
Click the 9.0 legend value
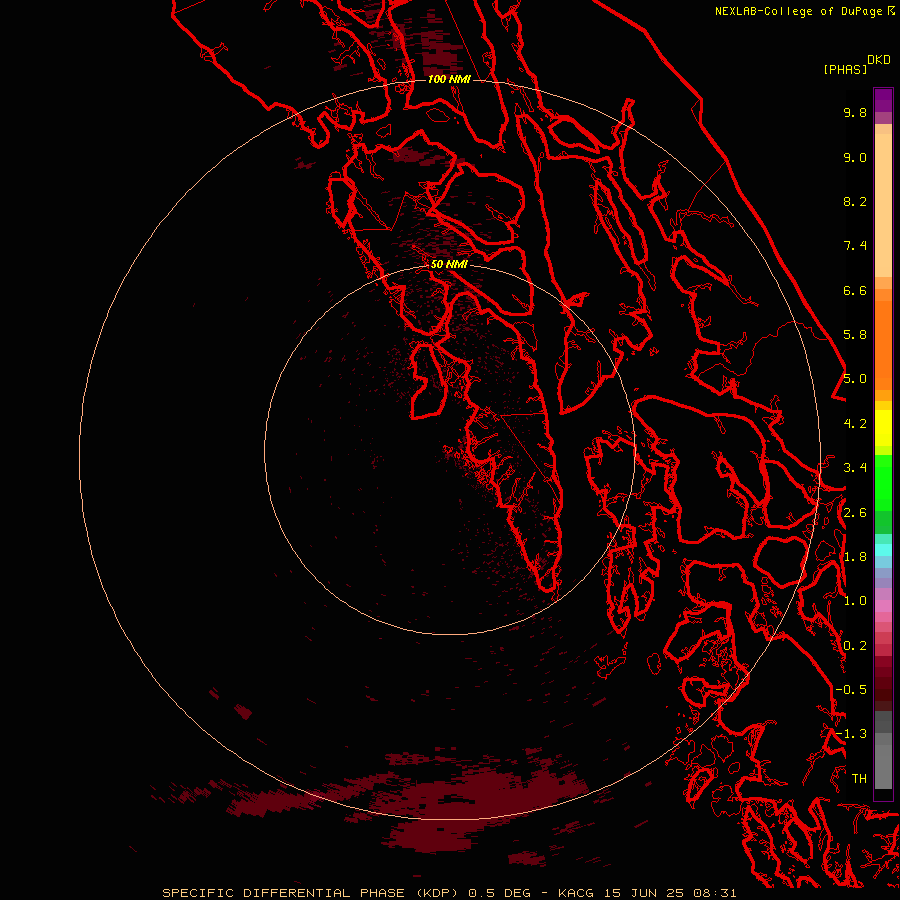point(855,157)
